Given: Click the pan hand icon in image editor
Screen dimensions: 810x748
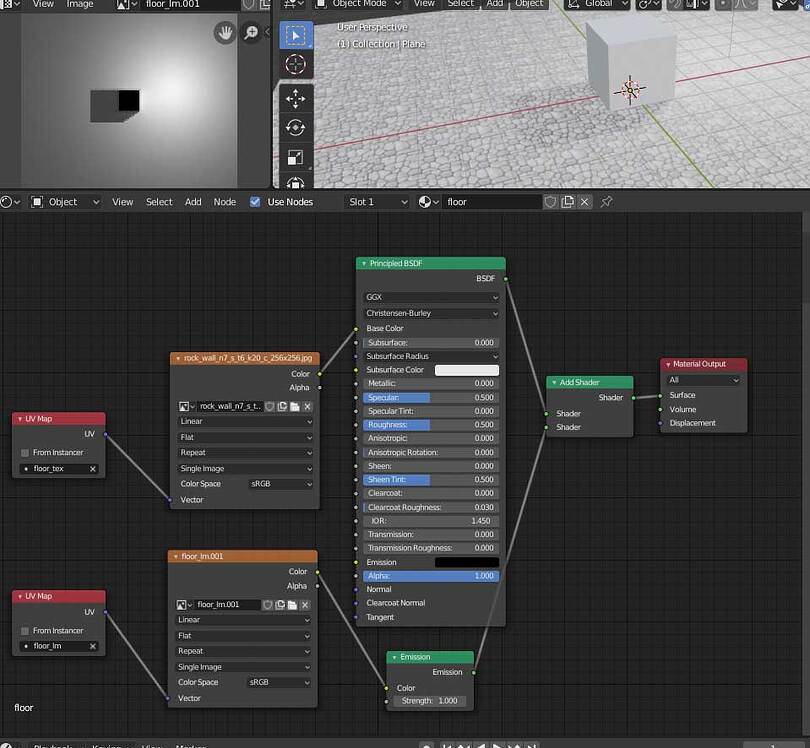Looking at the screenshot, I should (225, 33).
